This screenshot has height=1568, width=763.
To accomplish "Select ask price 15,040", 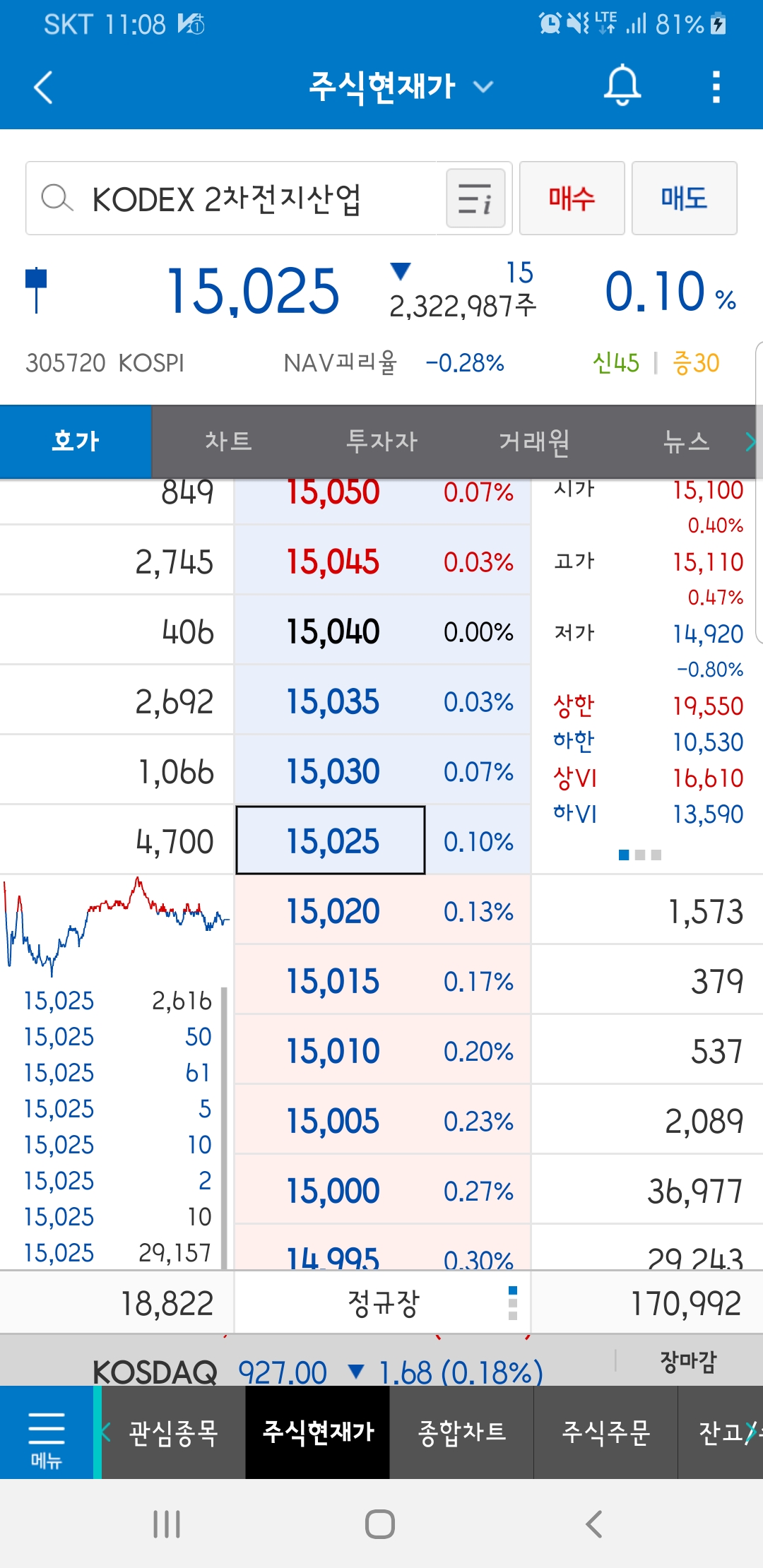I will pos(333,632).
